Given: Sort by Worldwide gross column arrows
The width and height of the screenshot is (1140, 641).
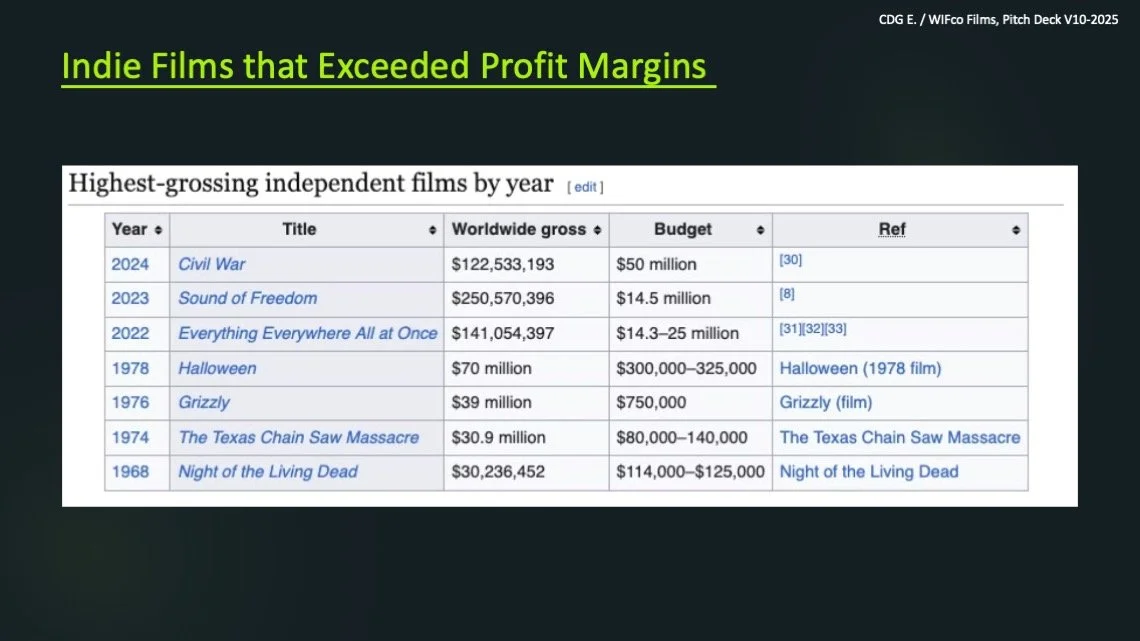Looking at the screenshot, I should coord(597,230).
